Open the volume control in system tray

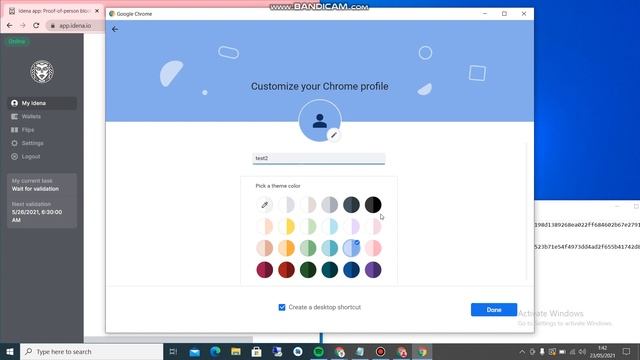coord(582,351)
